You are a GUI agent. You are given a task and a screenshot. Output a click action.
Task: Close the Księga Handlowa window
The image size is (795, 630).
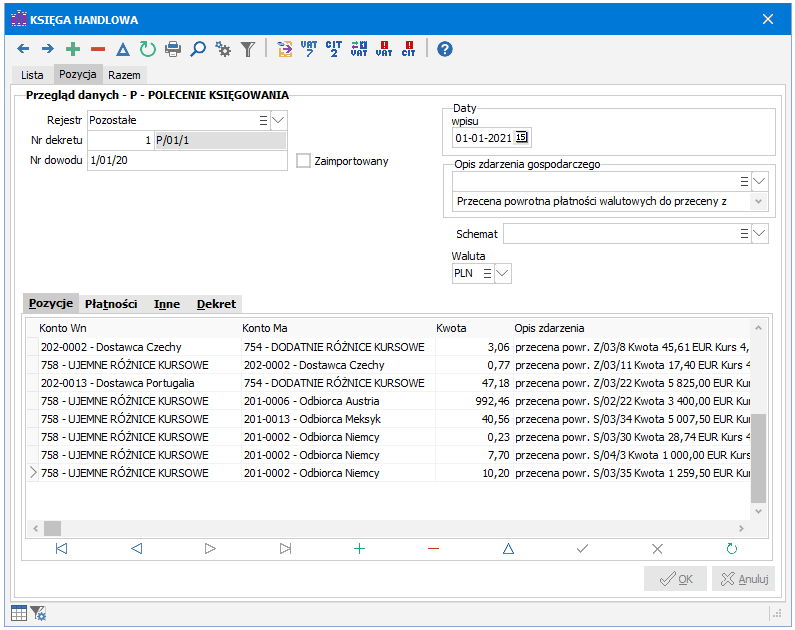tap(768, 19)
